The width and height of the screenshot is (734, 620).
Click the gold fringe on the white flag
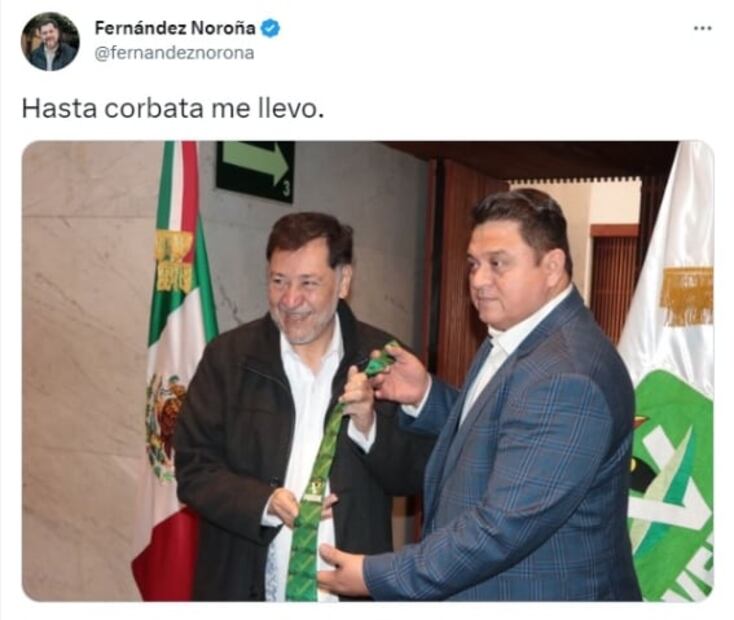687,296
